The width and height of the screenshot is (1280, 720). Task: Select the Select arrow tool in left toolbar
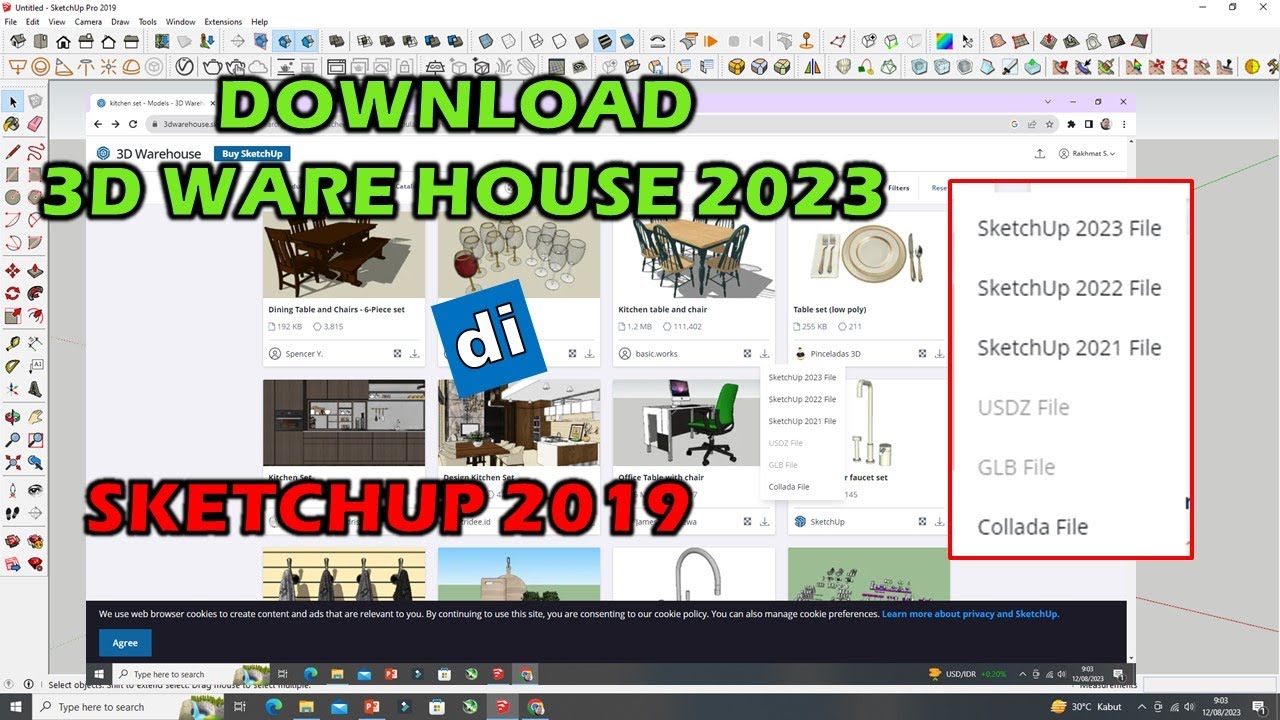[x=13, y=102]
